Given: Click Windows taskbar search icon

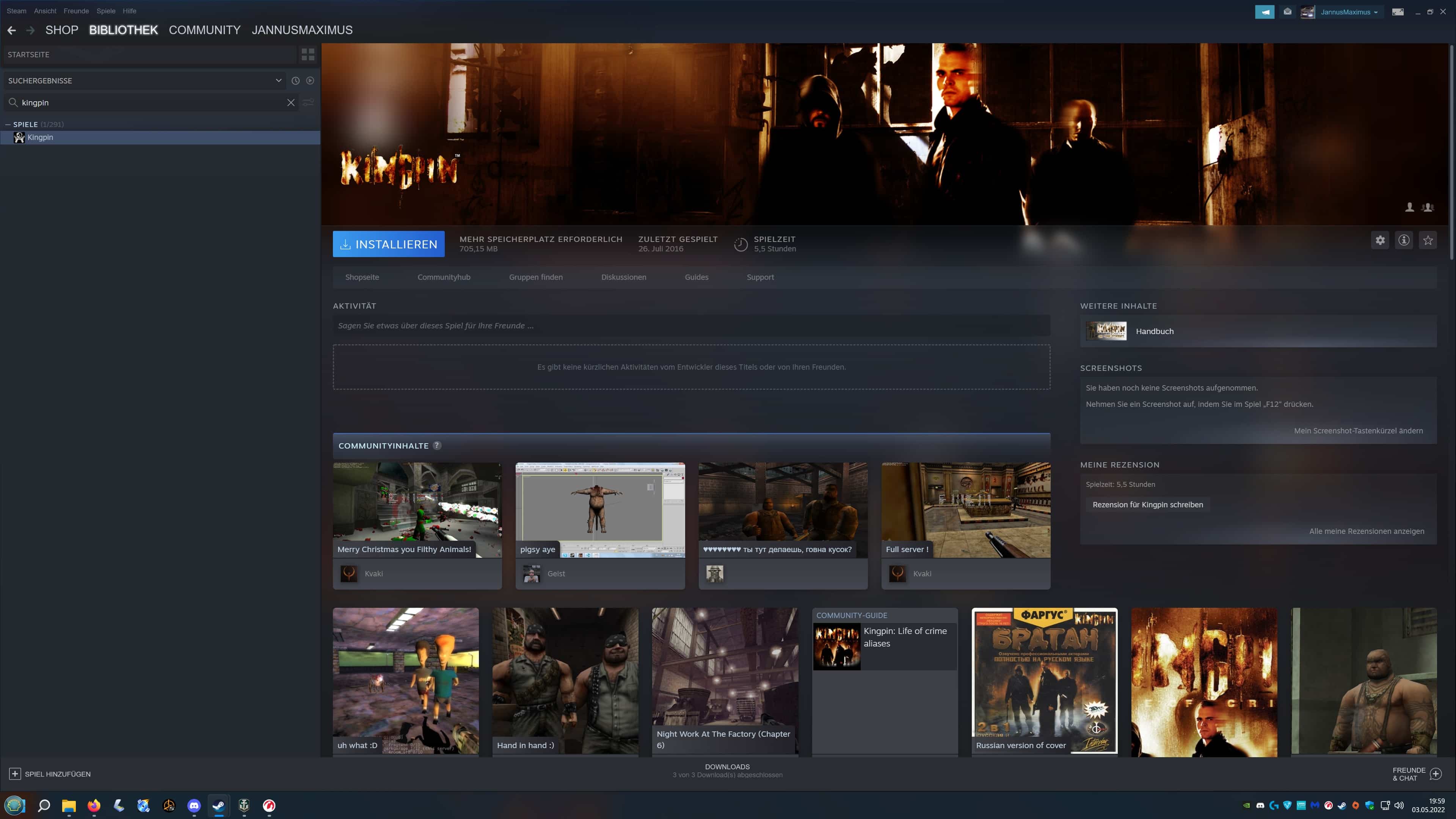Looking at the screenshot, I should (44, 805).
